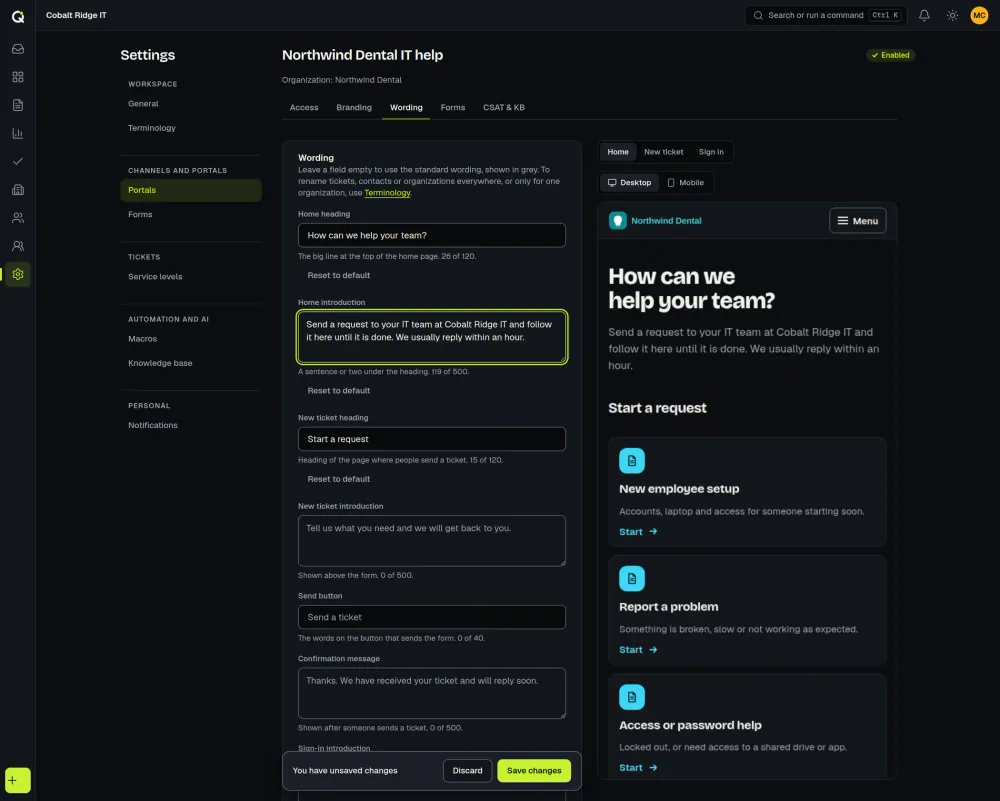Click Start link under Report a problem
The height and width of the screenshot is (801, 1000).
tap(638, 649)
